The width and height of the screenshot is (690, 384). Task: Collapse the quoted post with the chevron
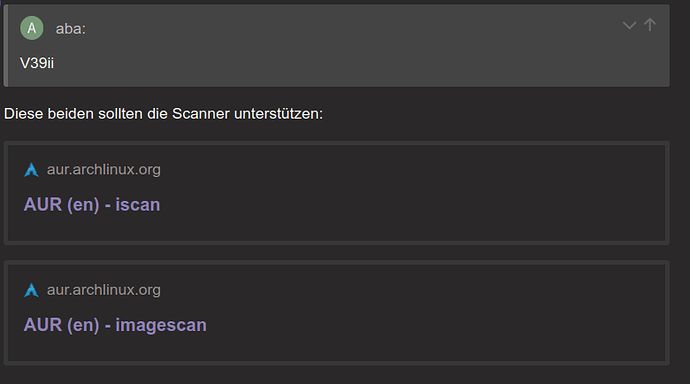(629, 26)
